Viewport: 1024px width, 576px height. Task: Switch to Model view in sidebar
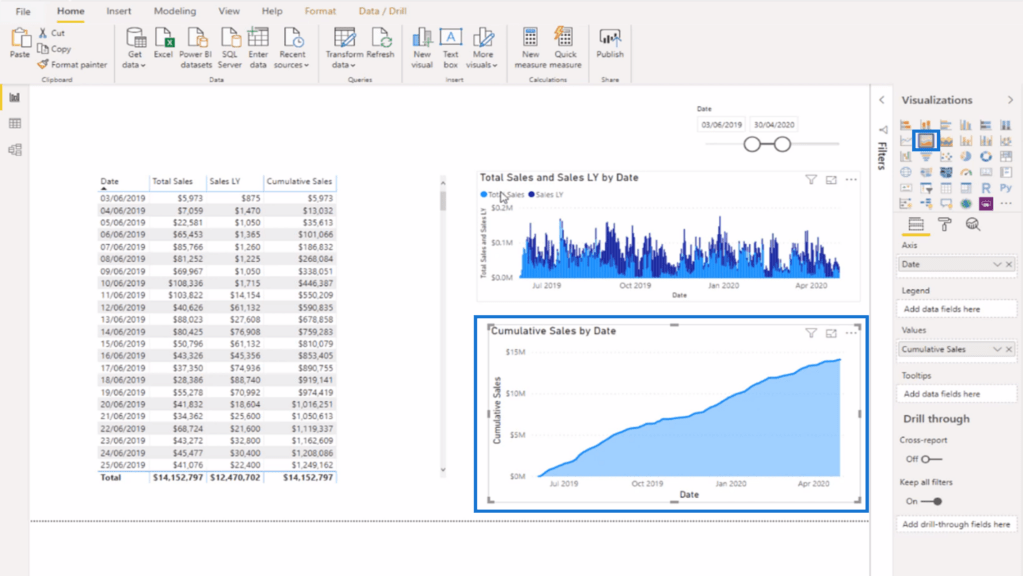(x=14, y=150)
